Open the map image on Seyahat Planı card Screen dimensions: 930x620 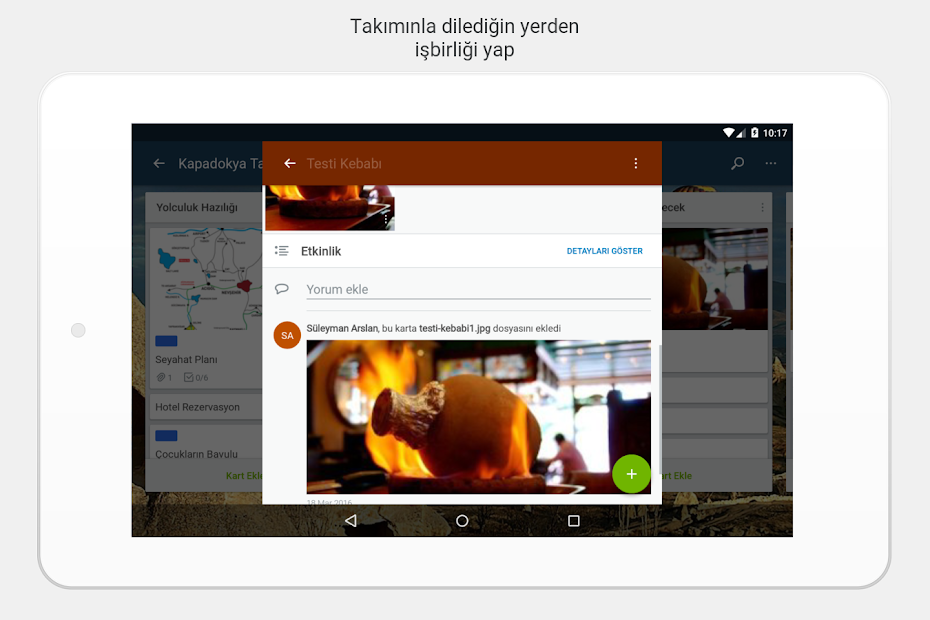[206, 279]
